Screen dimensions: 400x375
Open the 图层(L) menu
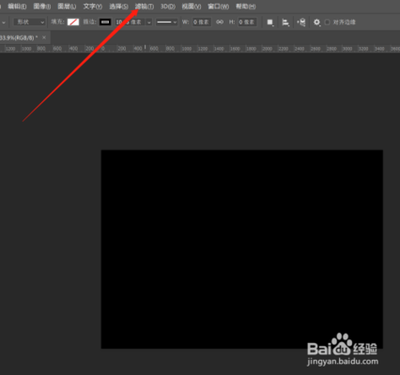click(x=67, y=6)
